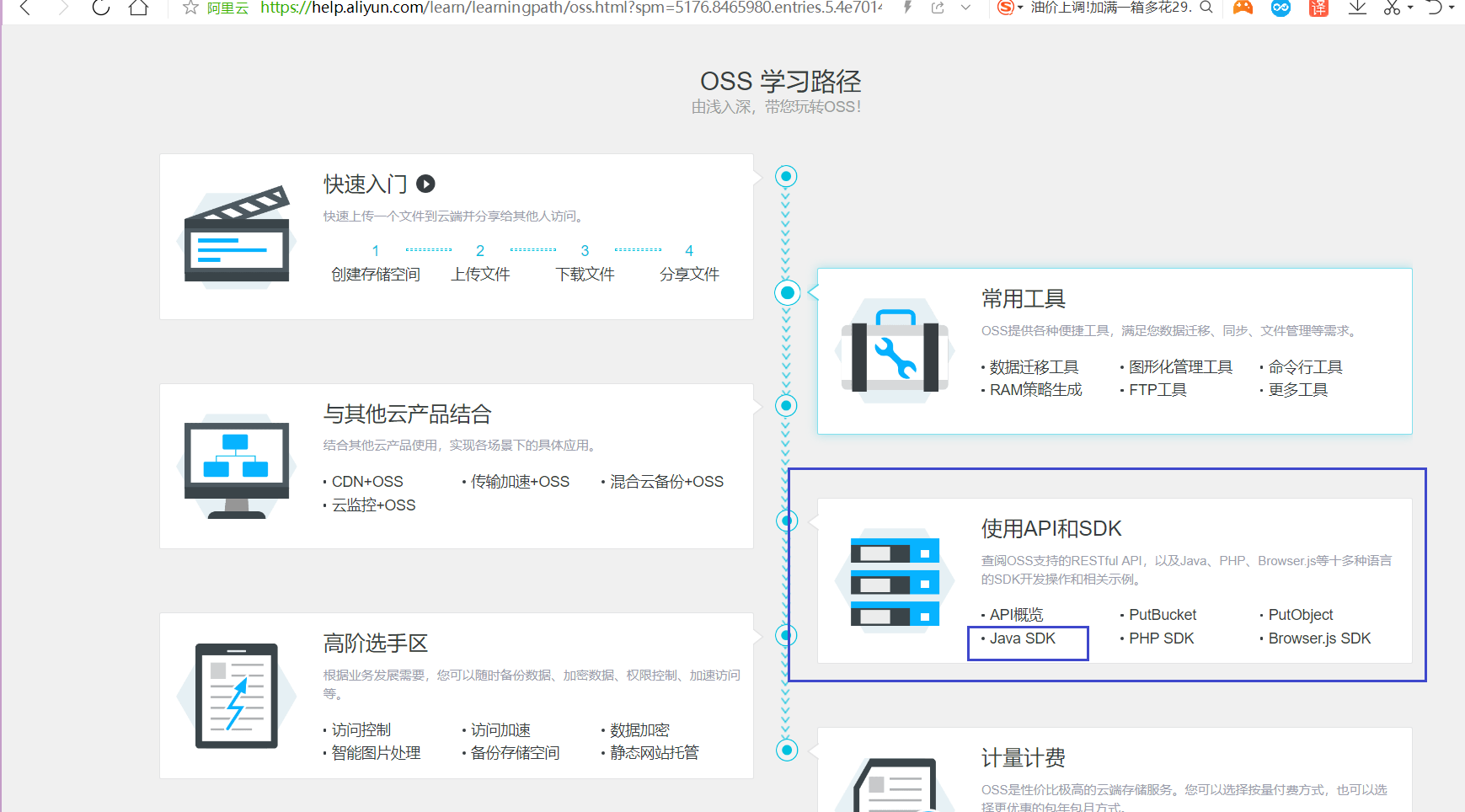Open step 下载文件
Image resolution: width=1465 pixels, height=812 pixels.
coord(585,274)
